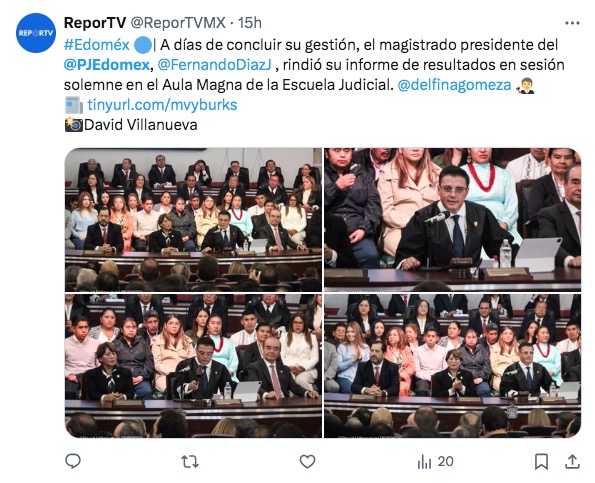Open the top-right magistrate close-up photo

(452, 220)
